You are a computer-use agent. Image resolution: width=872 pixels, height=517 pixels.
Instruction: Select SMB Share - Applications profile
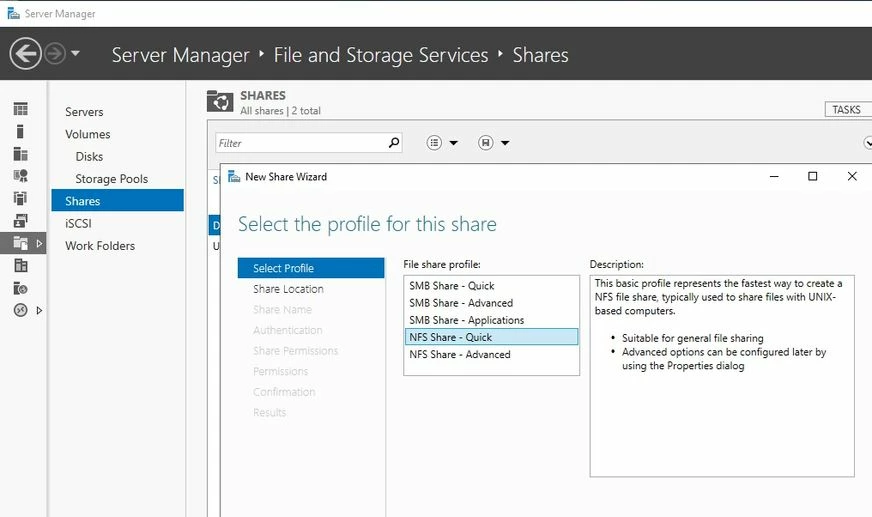[x=492, y=320]
